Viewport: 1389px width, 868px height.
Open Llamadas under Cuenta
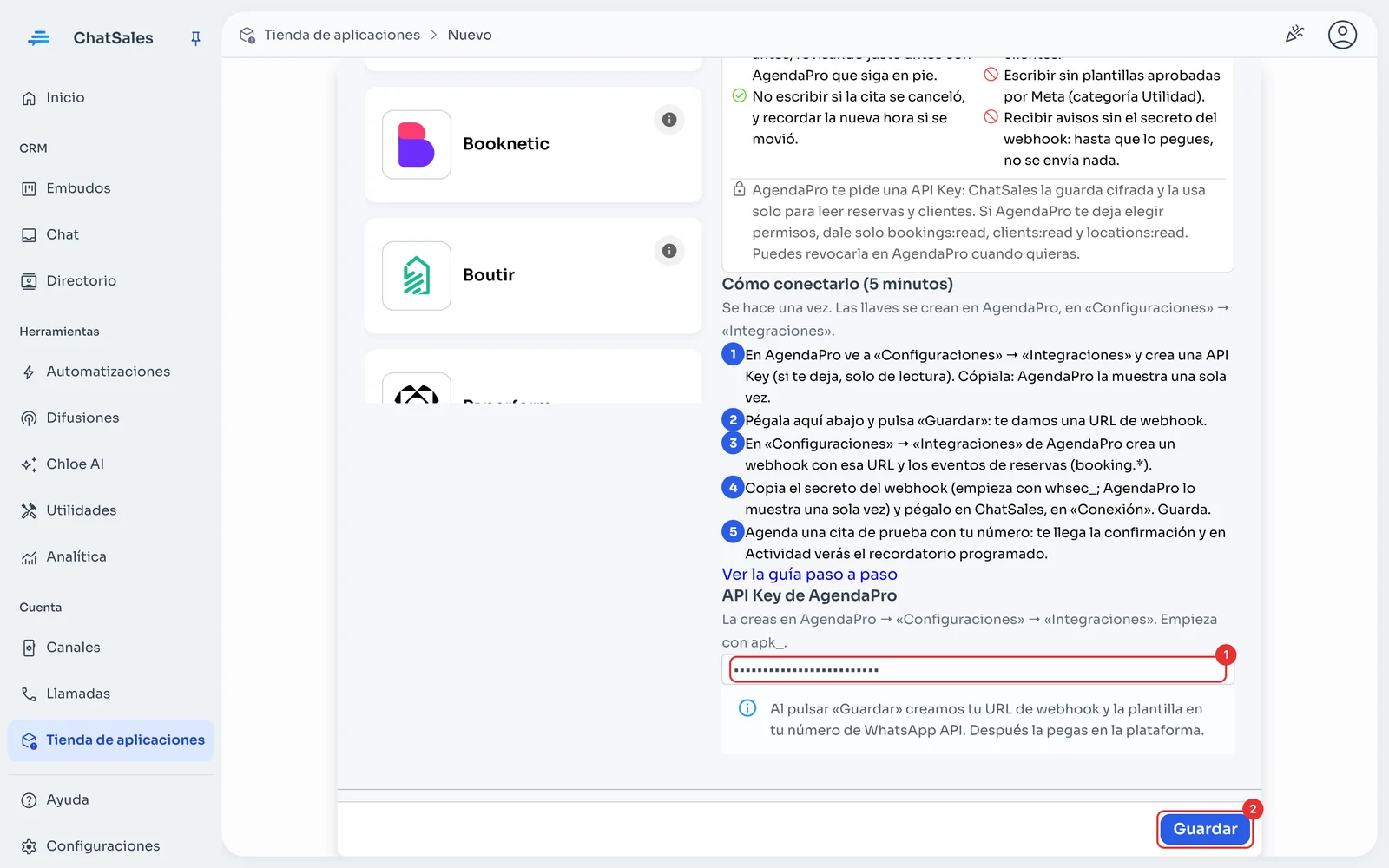point(111,694)
